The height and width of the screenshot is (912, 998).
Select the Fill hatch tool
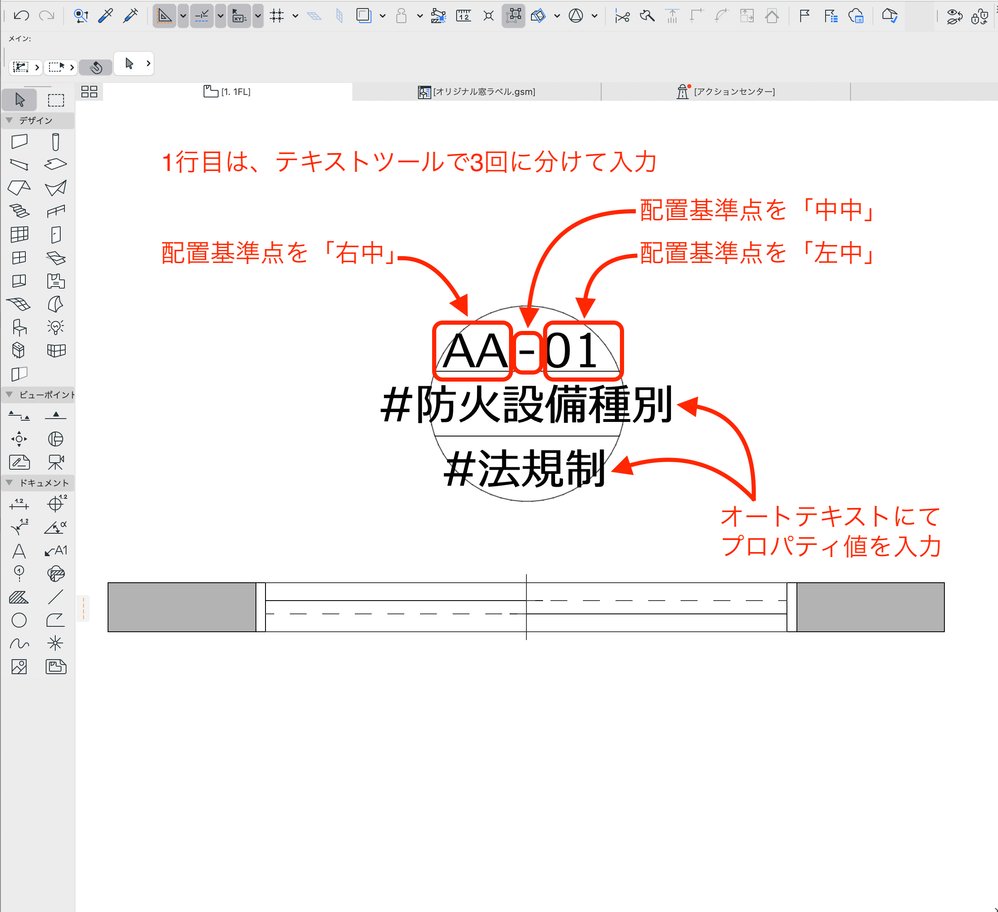19,597
